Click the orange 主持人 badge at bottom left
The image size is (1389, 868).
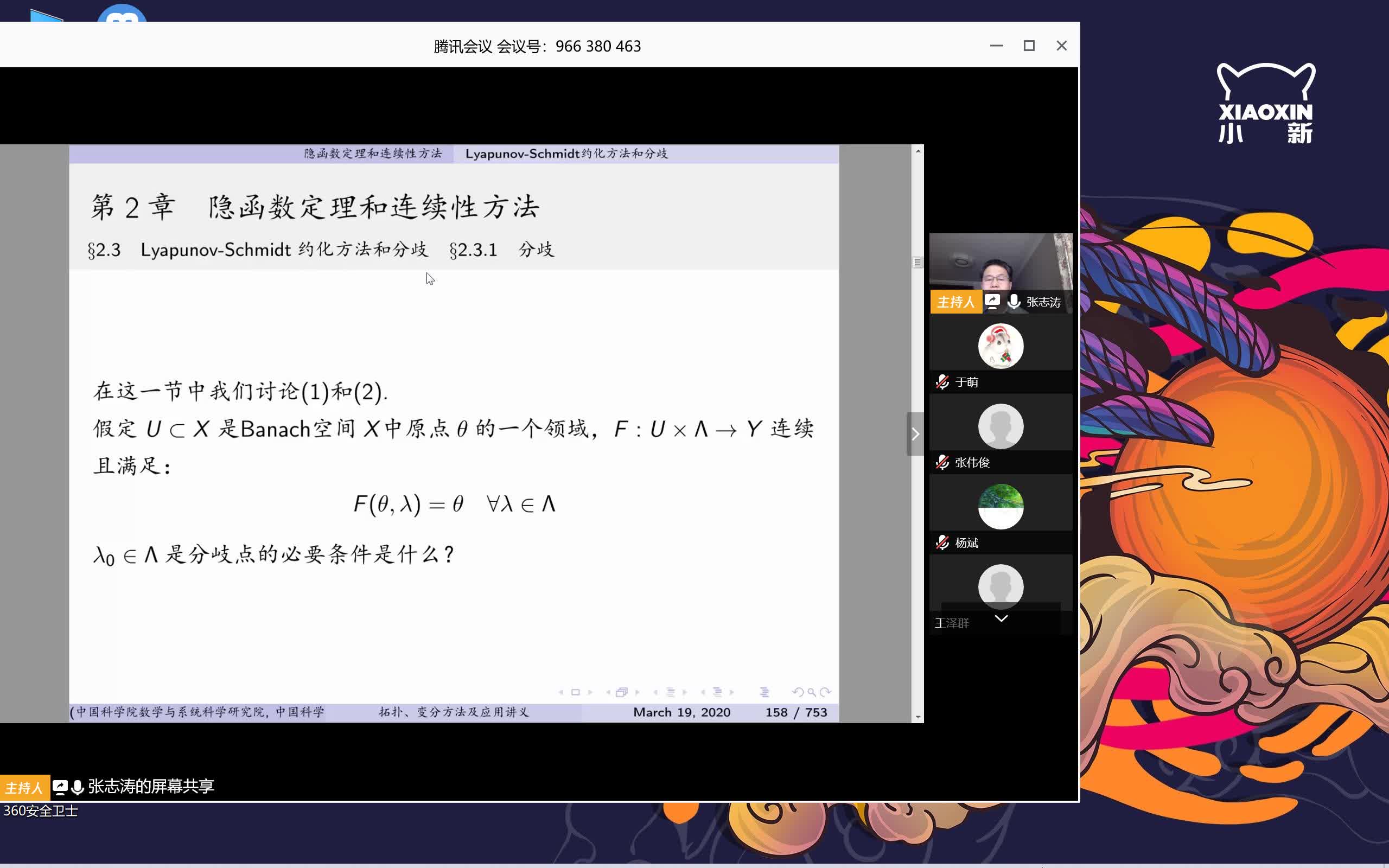(24, 787)
